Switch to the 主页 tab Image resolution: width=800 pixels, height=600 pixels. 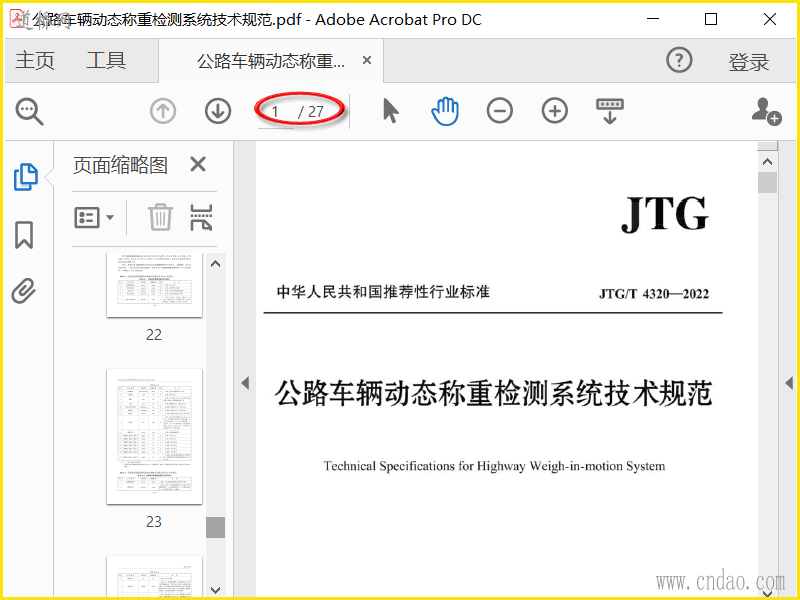pyautogui.click(x=35, y=60)
